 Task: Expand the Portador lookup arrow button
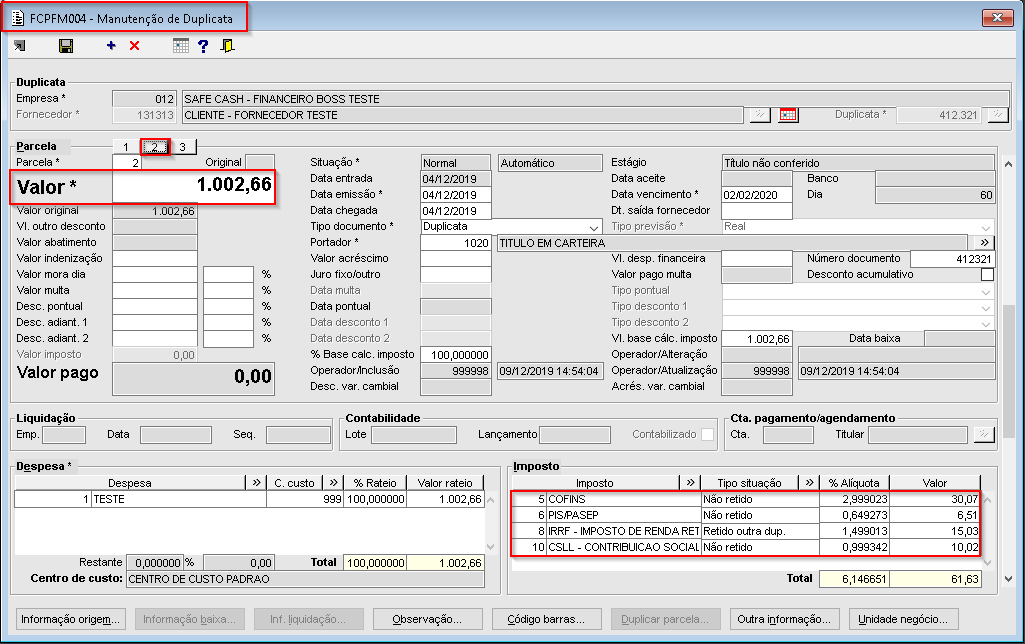tap(984, 243)
